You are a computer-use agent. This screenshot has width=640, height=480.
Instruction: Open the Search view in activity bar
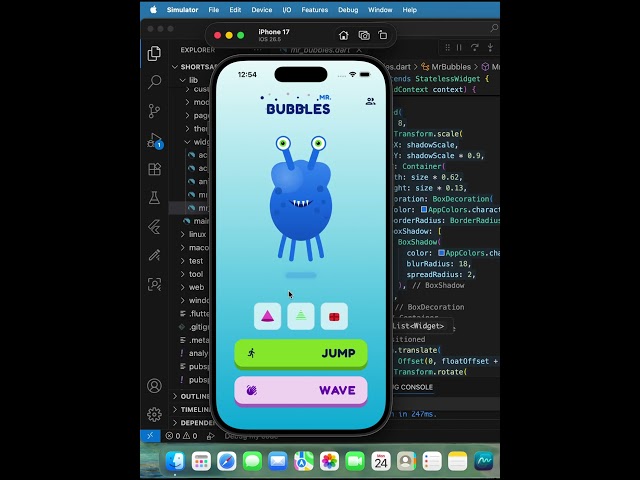click(x=154, y=82)
